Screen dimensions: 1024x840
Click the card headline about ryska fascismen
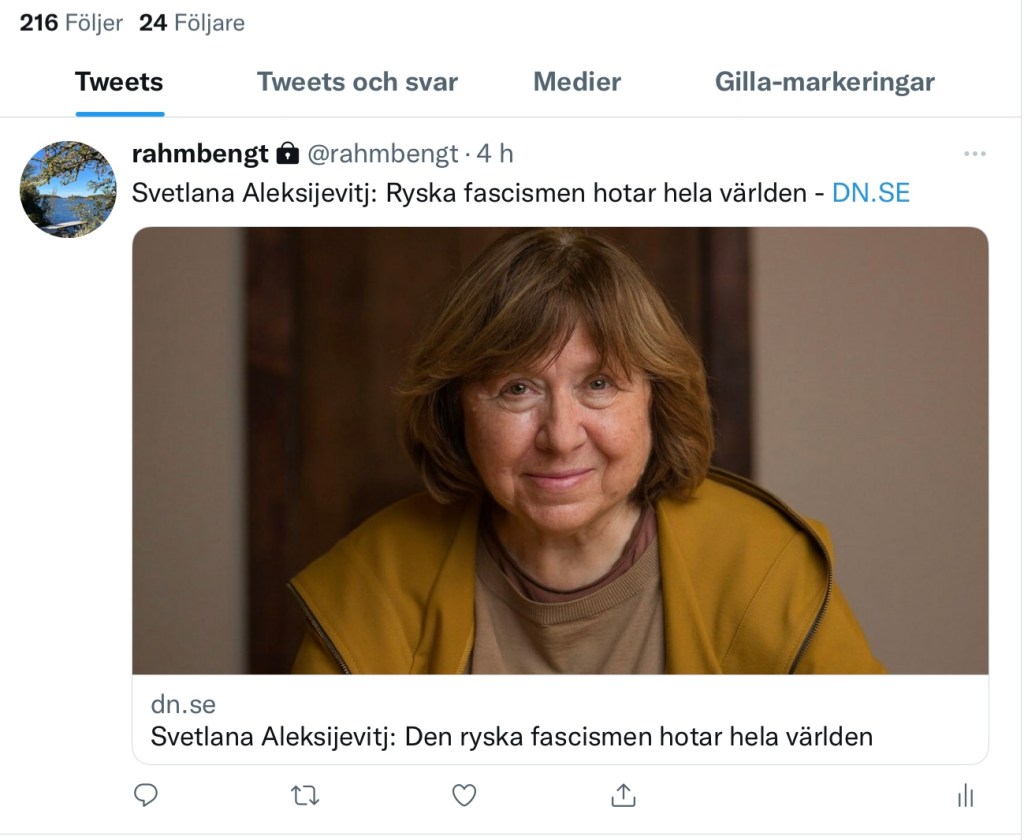pos(512,737)
